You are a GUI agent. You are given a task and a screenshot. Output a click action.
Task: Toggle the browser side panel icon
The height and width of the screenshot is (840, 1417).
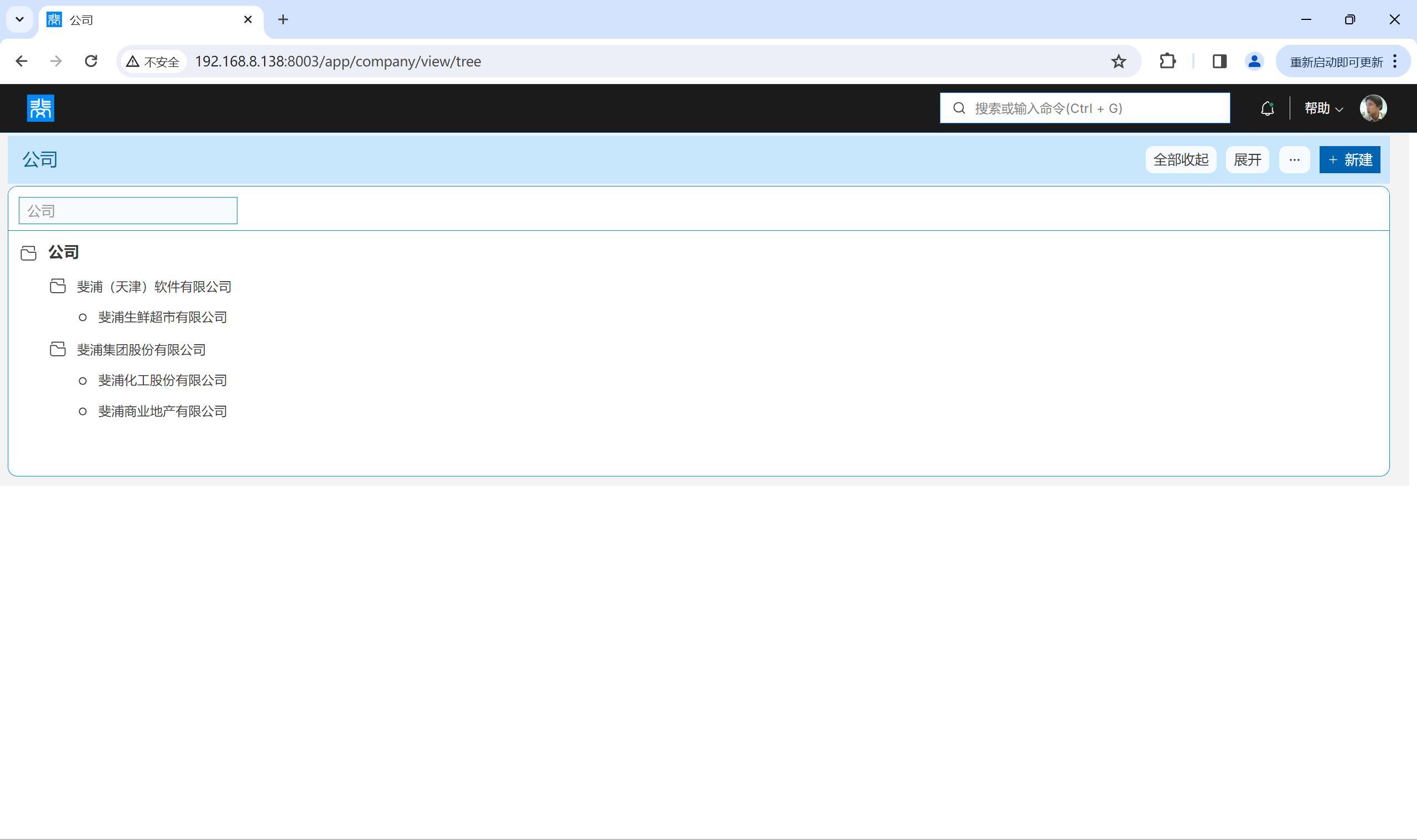(x=1219, y=61)
